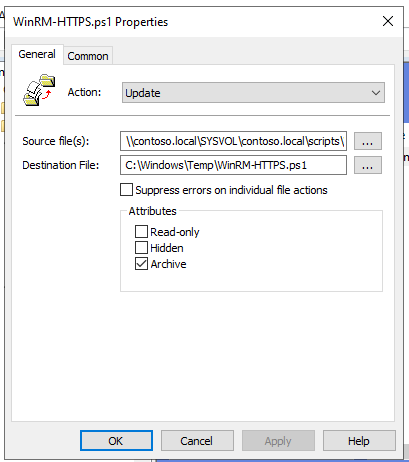Open the Action dropdown arrow

point(376,93)
